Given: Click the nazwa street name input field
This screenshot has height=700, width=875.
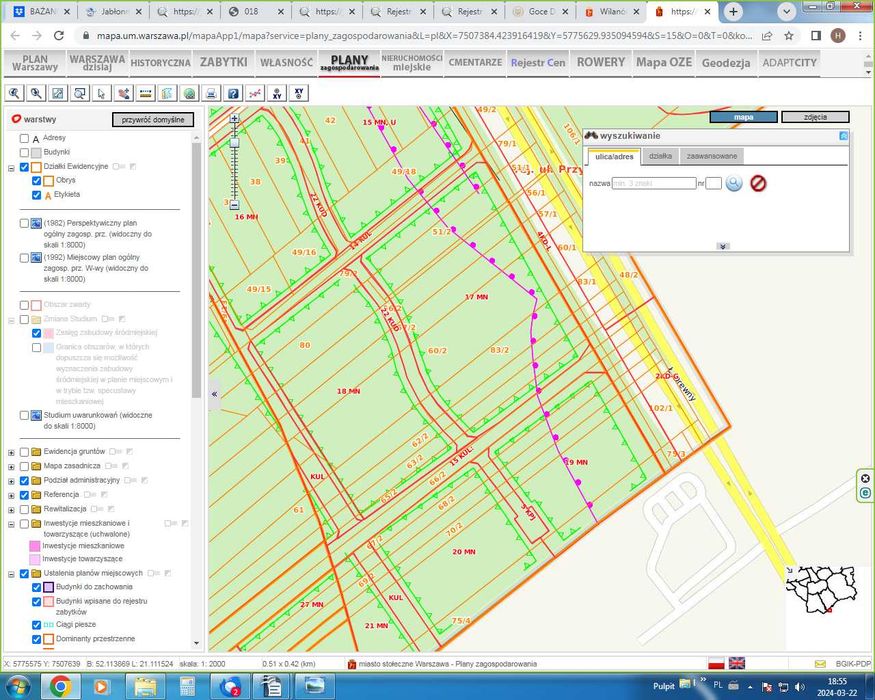Looking at the screenshot, I should (654, 183).
